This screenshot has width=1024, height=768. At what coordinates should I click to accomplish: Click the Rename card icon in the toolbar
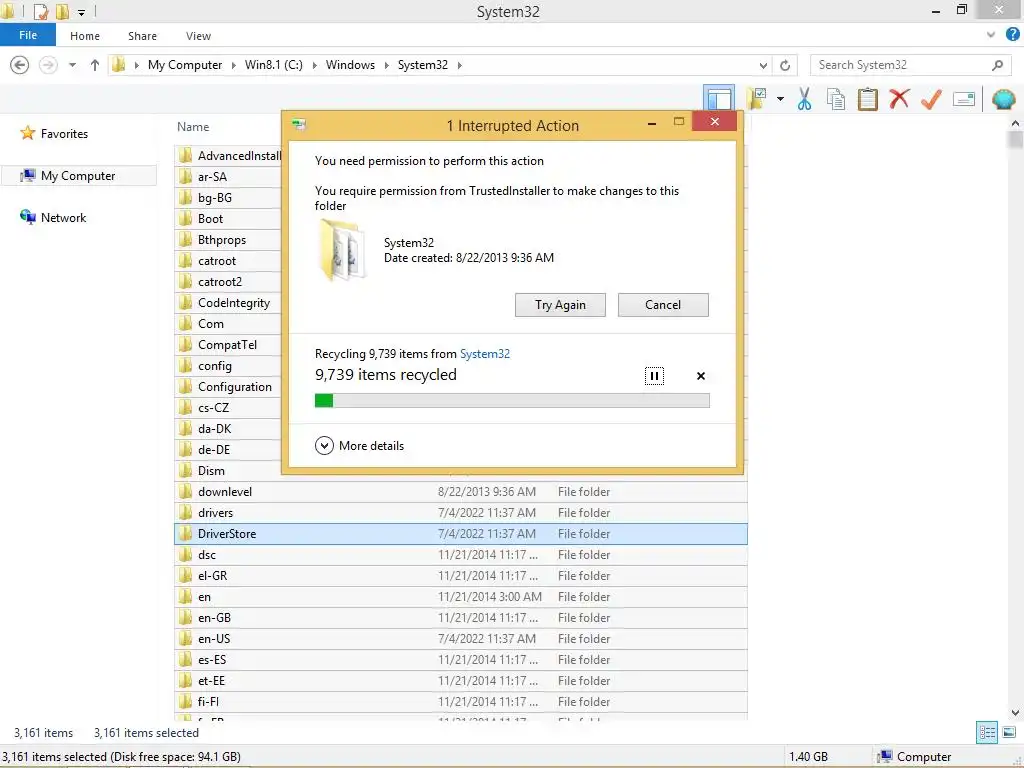coord(964,99)
